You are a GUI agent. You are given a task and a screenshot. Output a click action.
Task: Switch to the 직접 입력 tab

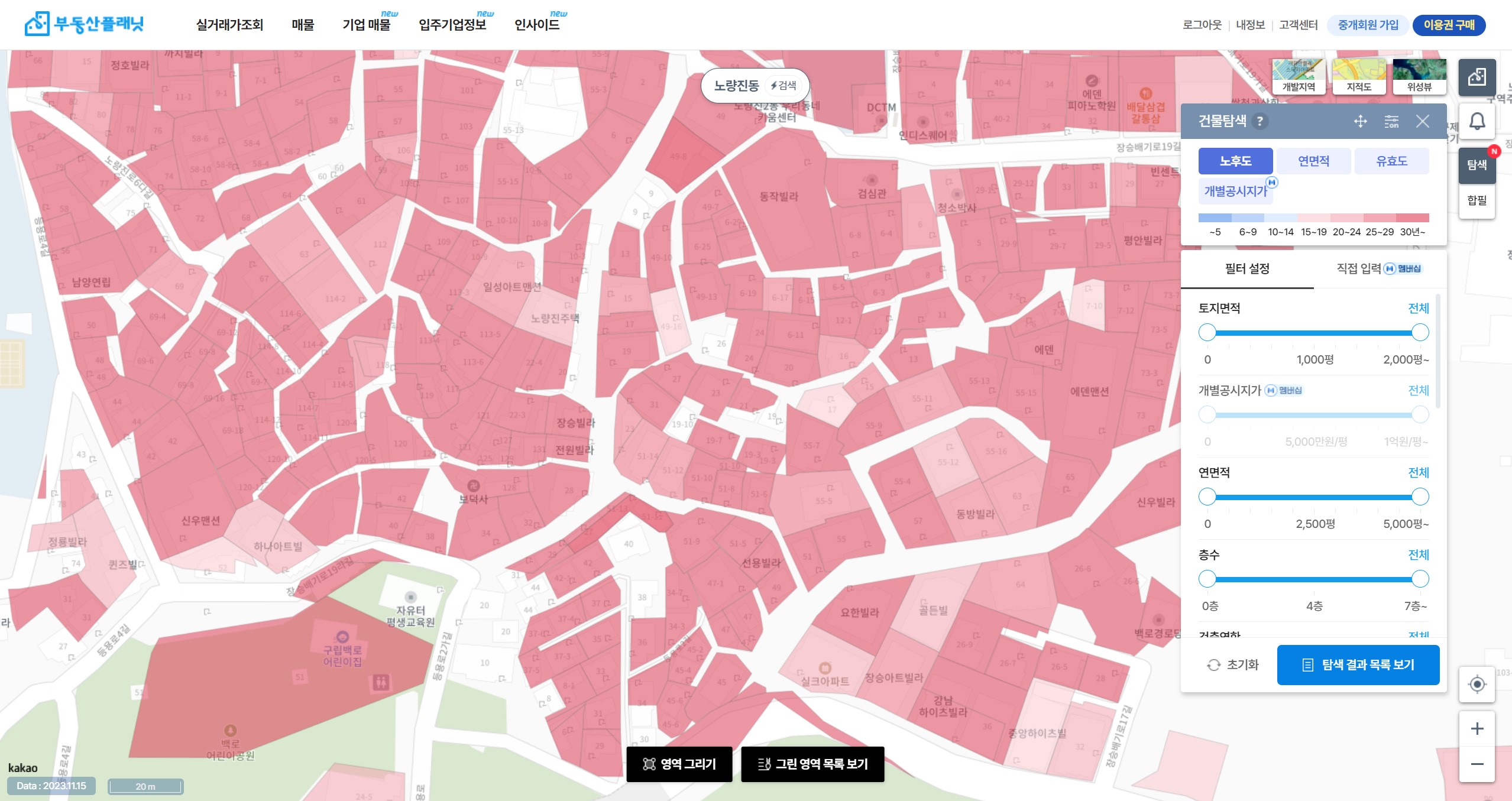click(x=1378, y=269)
